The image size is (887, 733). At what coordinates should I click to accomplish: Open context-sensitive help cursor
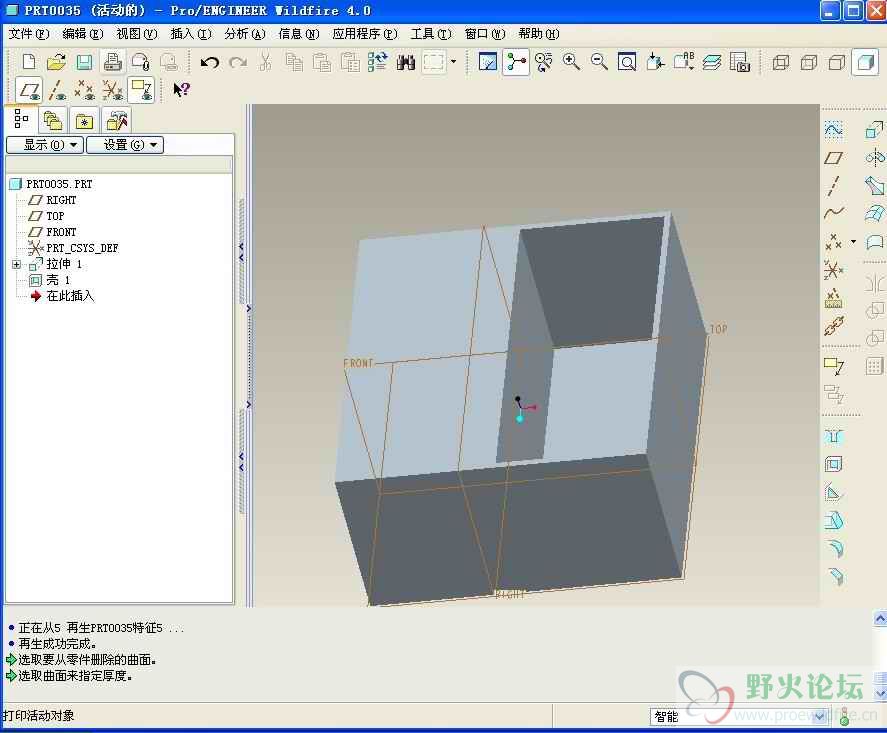pyautogui.click(x=181, y=89)
